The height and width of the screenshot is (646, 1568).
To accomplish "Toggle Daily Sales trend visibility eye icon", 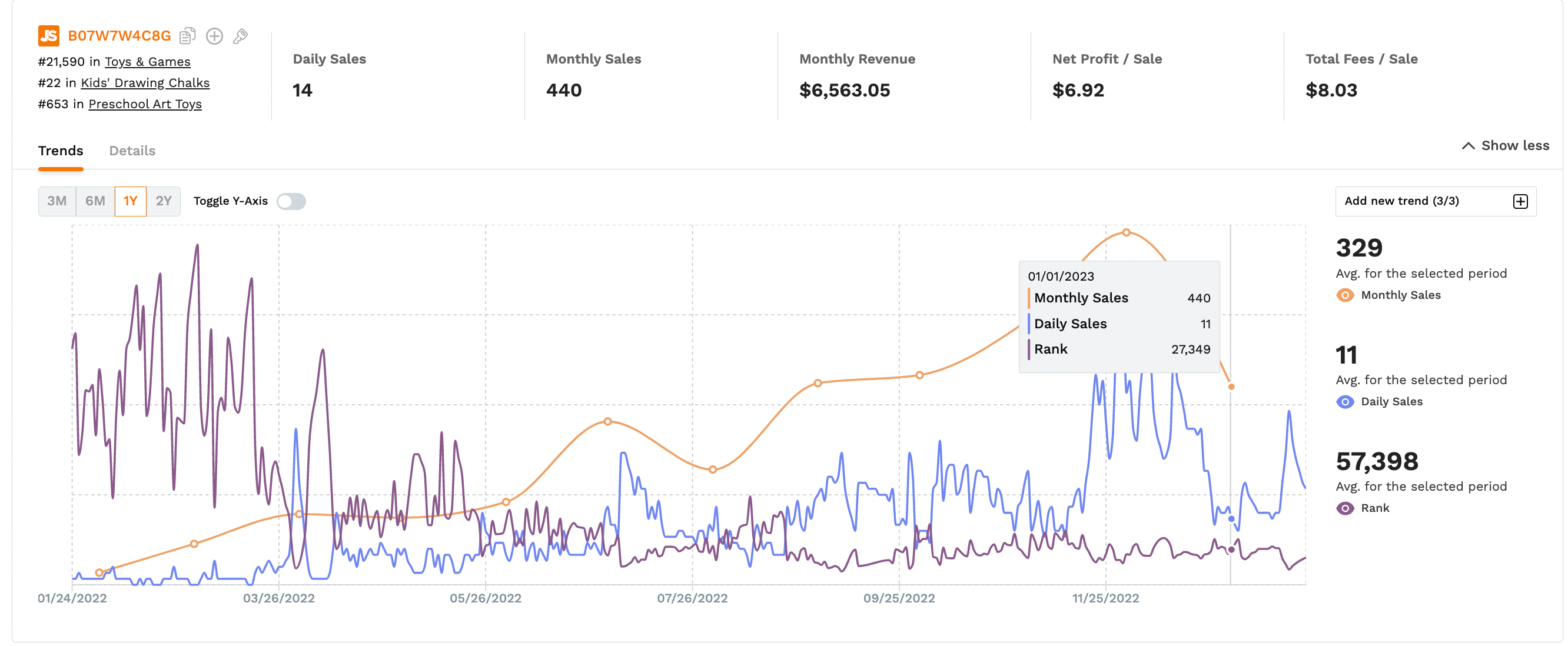I will point(1344,401).
